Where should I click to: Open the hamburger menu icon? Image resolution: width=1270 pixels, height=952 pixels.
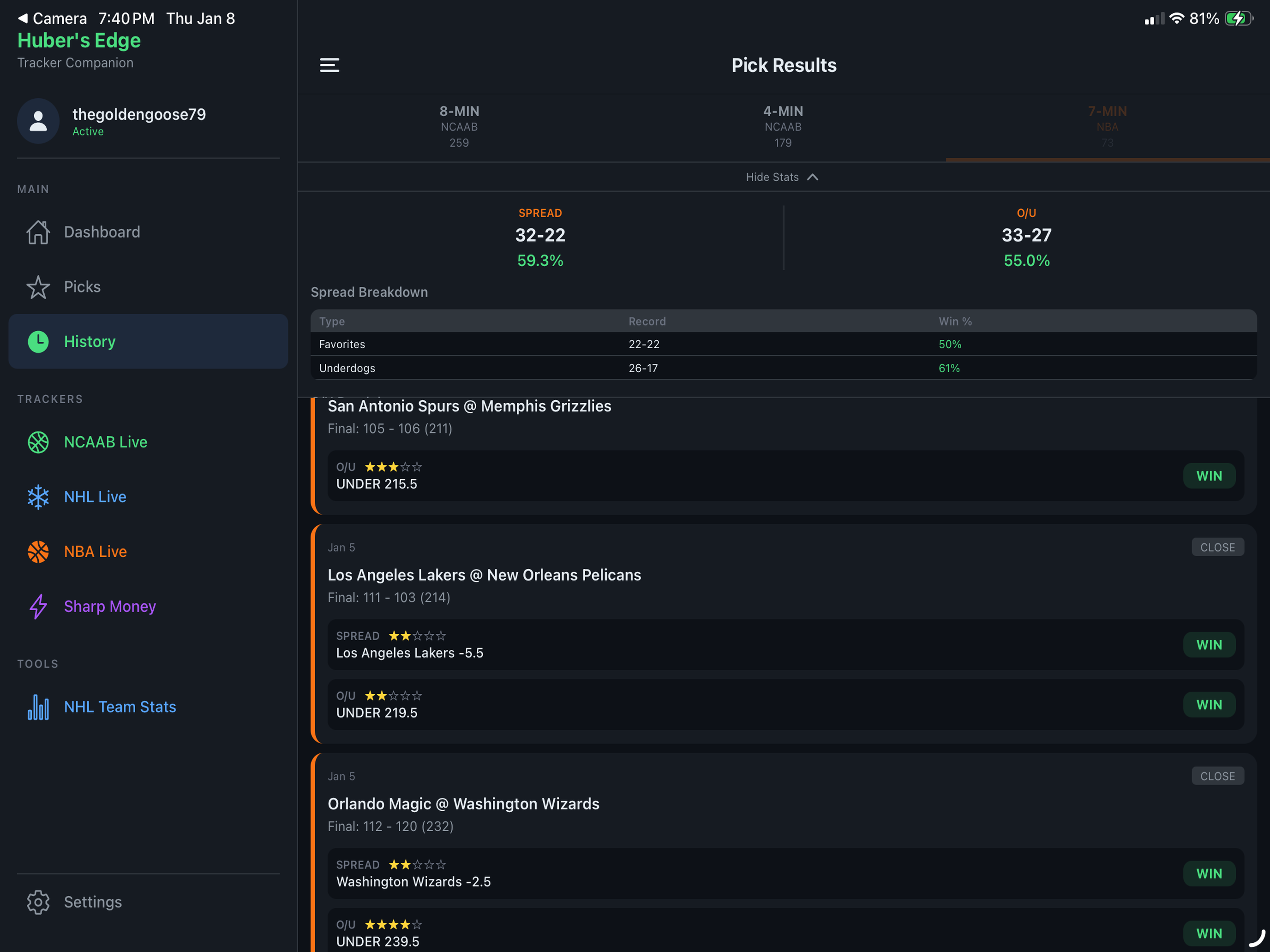(x=329, y=65)
